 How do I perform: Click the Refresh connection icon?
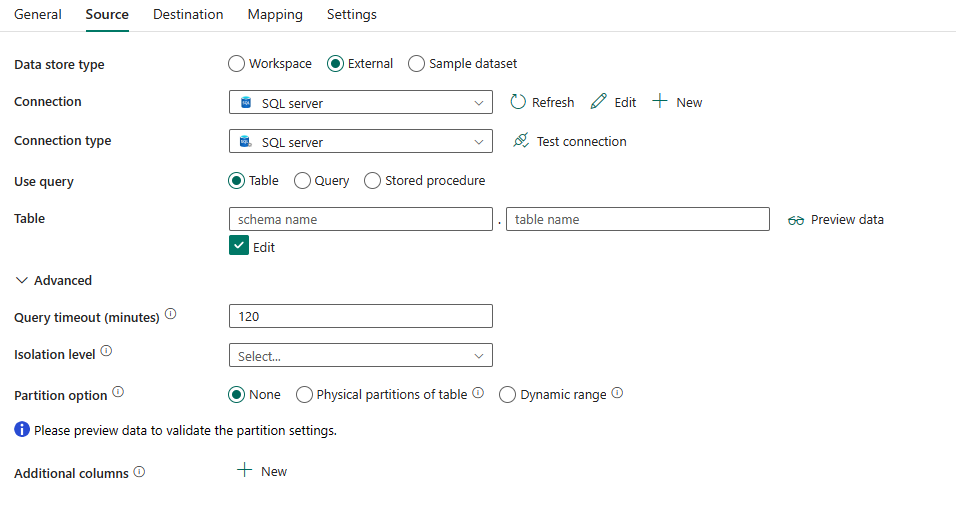[x=518, y=102]
